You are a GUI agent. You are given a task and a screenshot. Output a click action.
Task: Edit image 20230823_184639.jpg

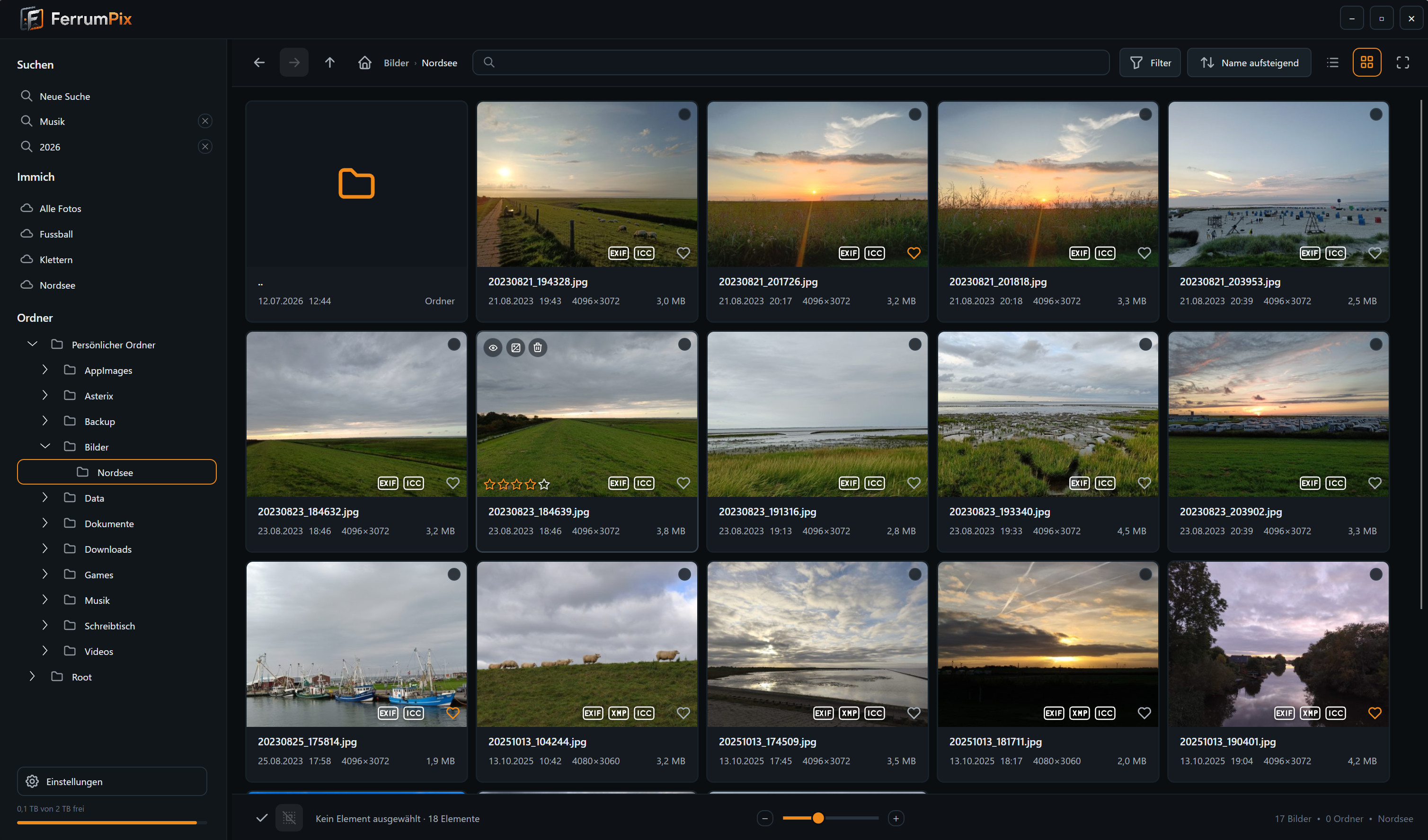pos(515,348)
